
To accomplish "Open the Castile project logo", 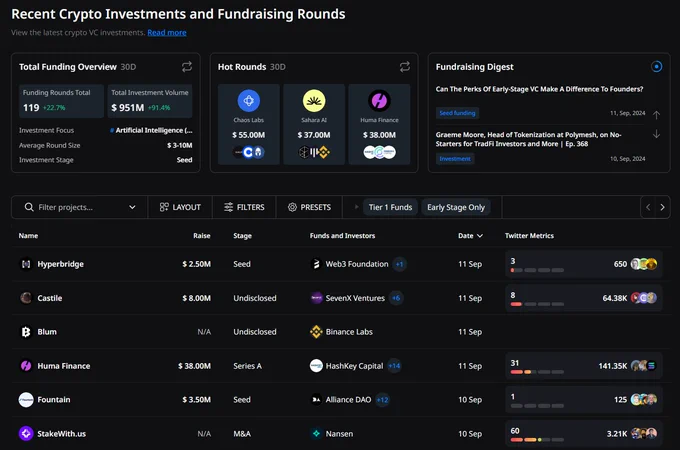I will pyautogui.click(x=26, y=298).
